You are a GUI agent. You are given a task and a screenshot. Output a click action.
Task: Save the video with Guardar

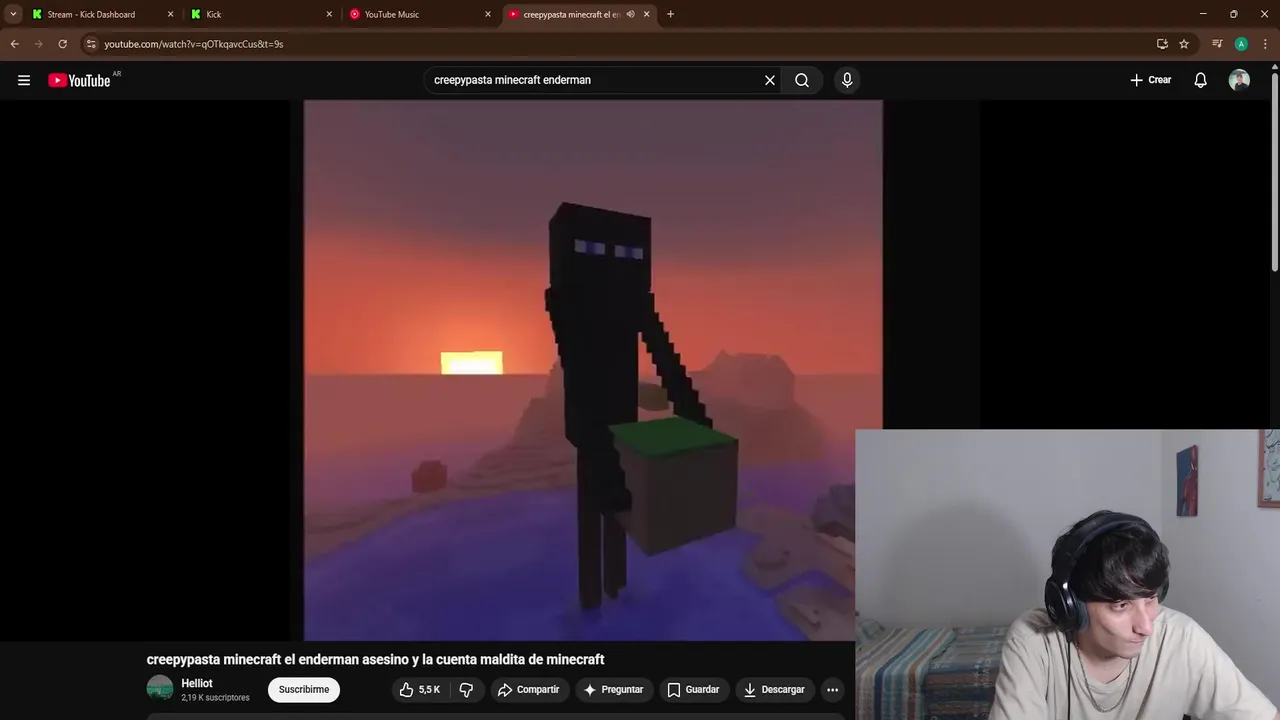click(693, 689)
